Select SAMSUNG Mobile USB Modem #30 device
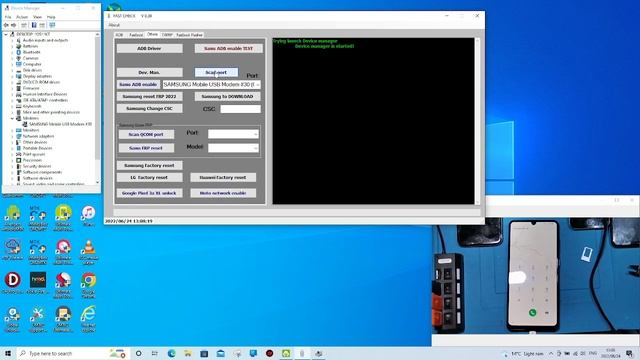 coord(60,124)
